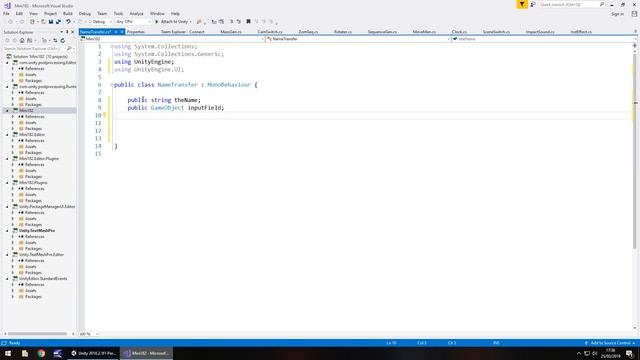
Task: Click the Solution Explorer horizontal scrollbar
Action: [x=38, y=334]
